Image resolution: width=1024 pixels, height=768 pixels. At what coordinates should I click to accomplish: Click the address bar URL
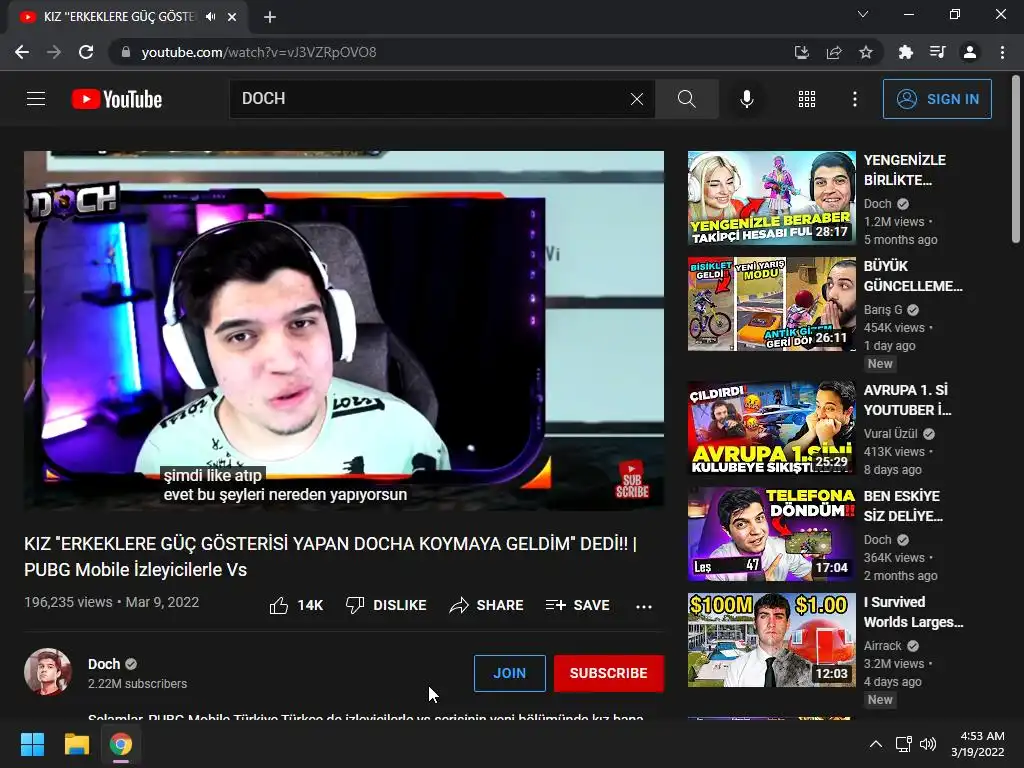(259, 52)
